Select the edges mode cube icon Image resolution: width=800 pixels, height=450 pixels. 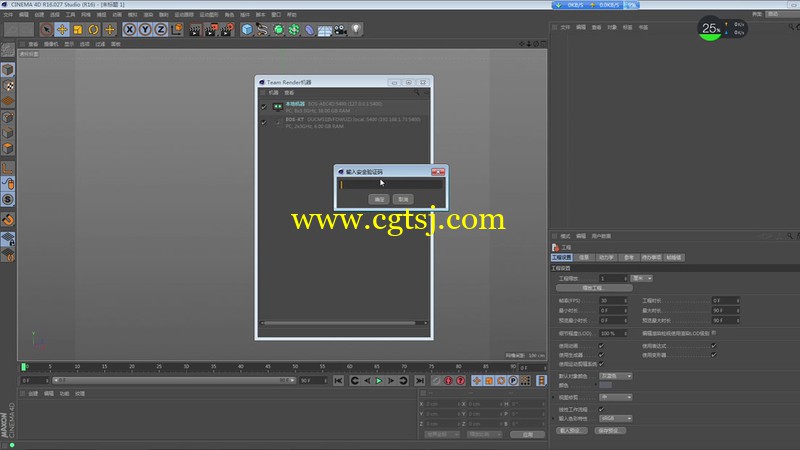click(x=8, y=133)
